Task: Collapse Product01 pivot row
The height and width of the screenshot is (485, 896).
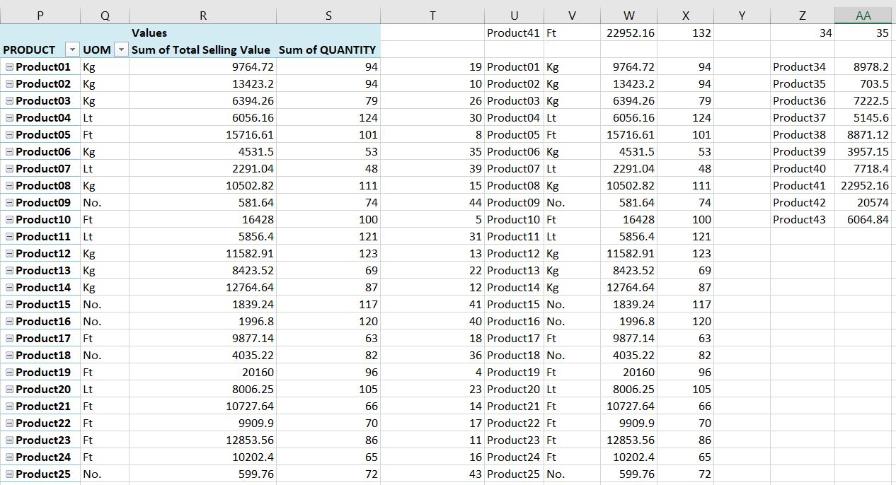Action: pyautogui.click(x=9, y=67)
